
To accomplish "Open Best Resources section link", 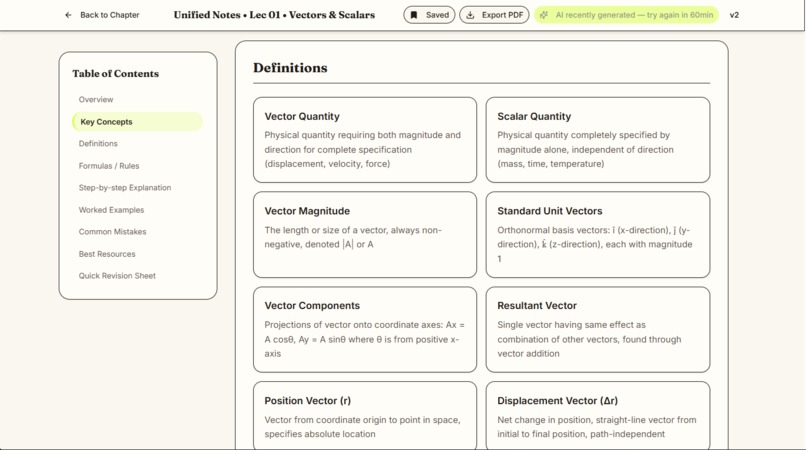I will coord(107,254).
